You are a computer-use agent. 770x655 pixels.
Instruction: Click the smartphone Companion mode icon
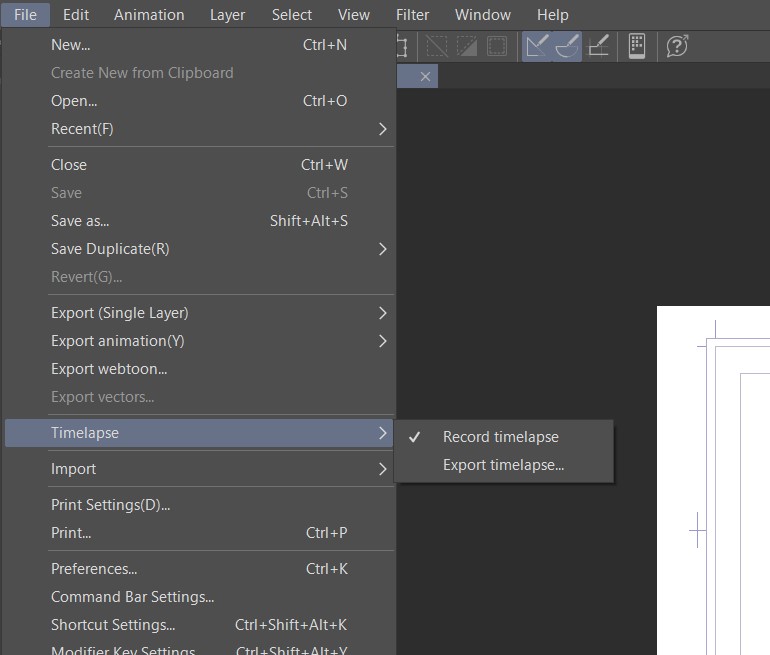637,47
